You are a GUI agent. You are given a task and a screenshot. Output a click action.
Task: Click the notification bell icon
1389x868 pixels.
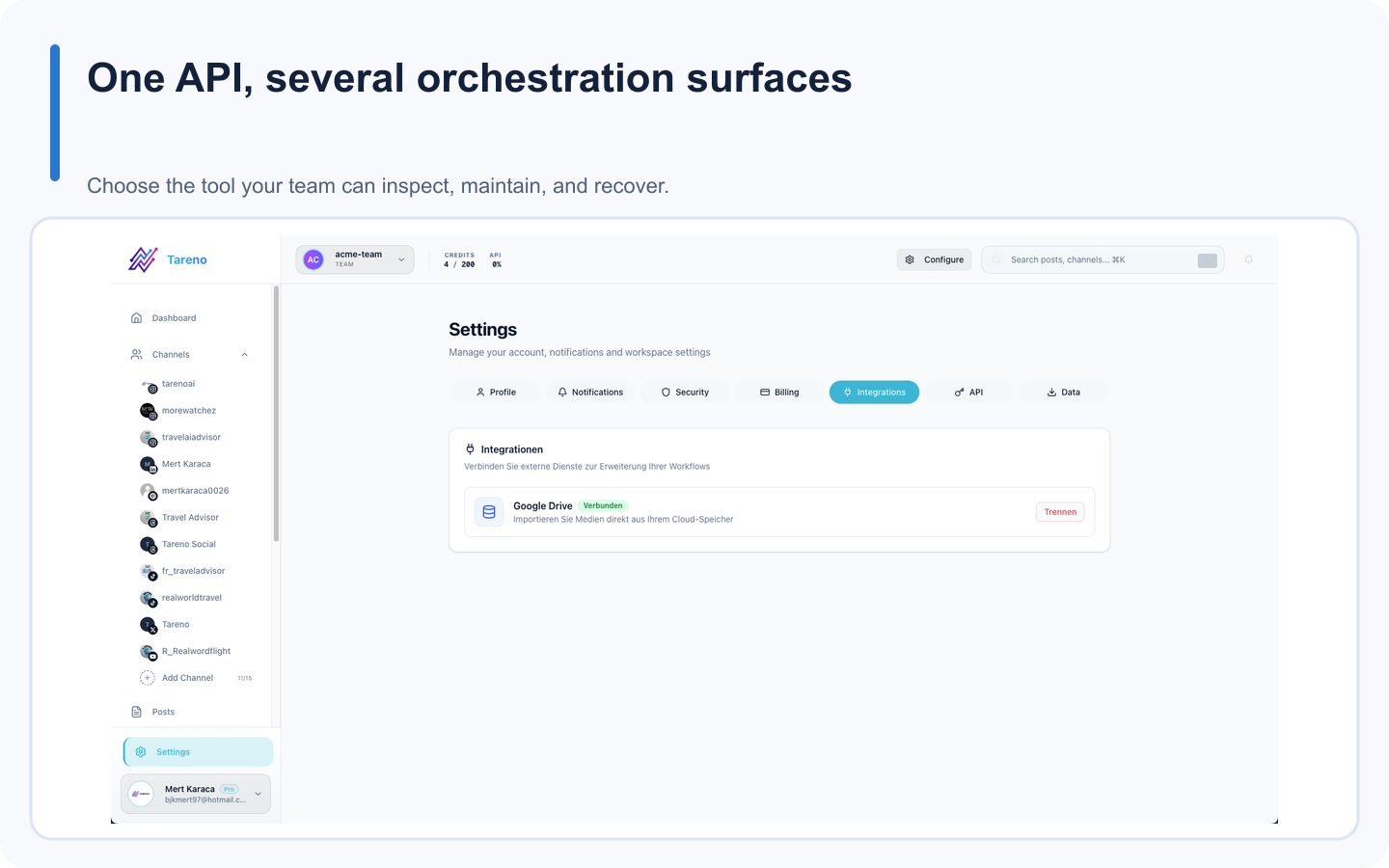[x=1249, y=259]
